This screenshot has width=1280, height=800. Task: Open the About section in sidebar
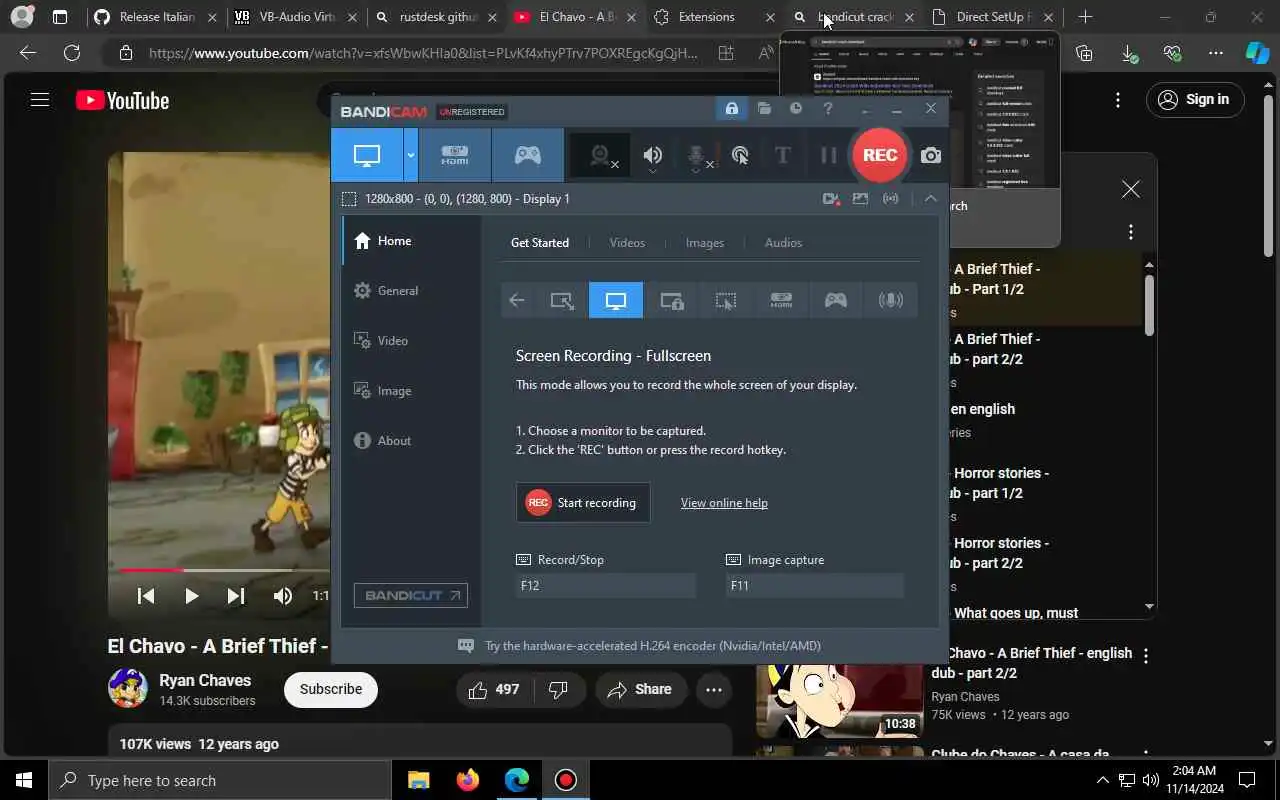pyautogui.click(x=411, y=441)
